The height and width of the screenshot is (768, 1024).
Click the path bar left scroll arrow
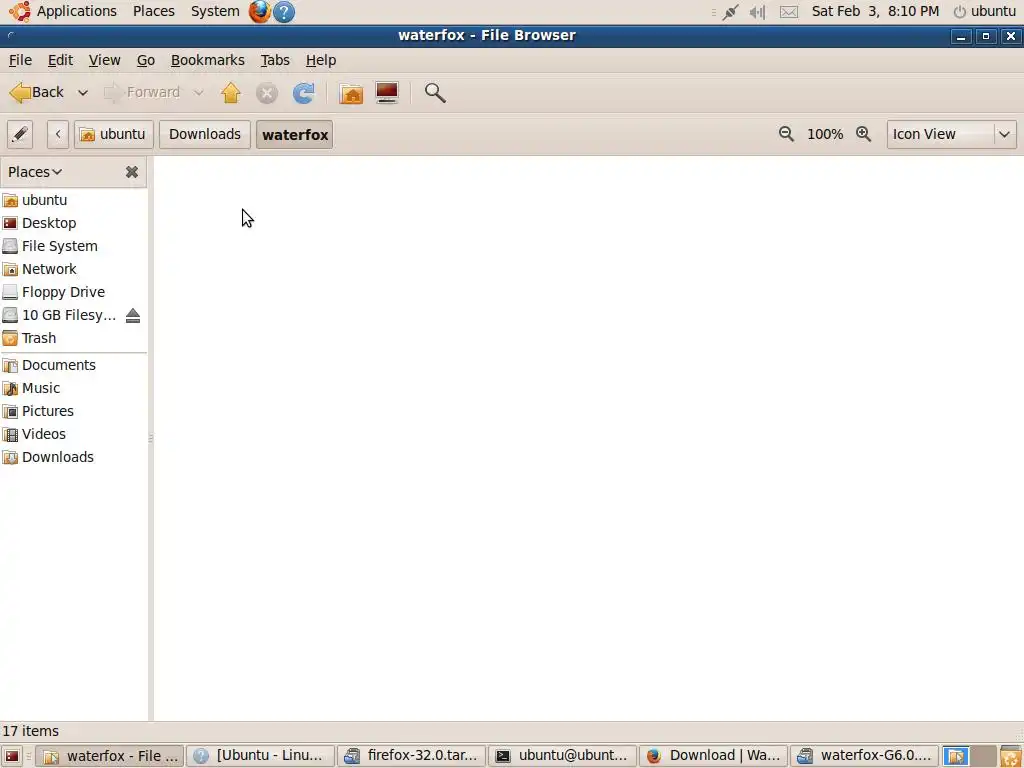(57, 135)
